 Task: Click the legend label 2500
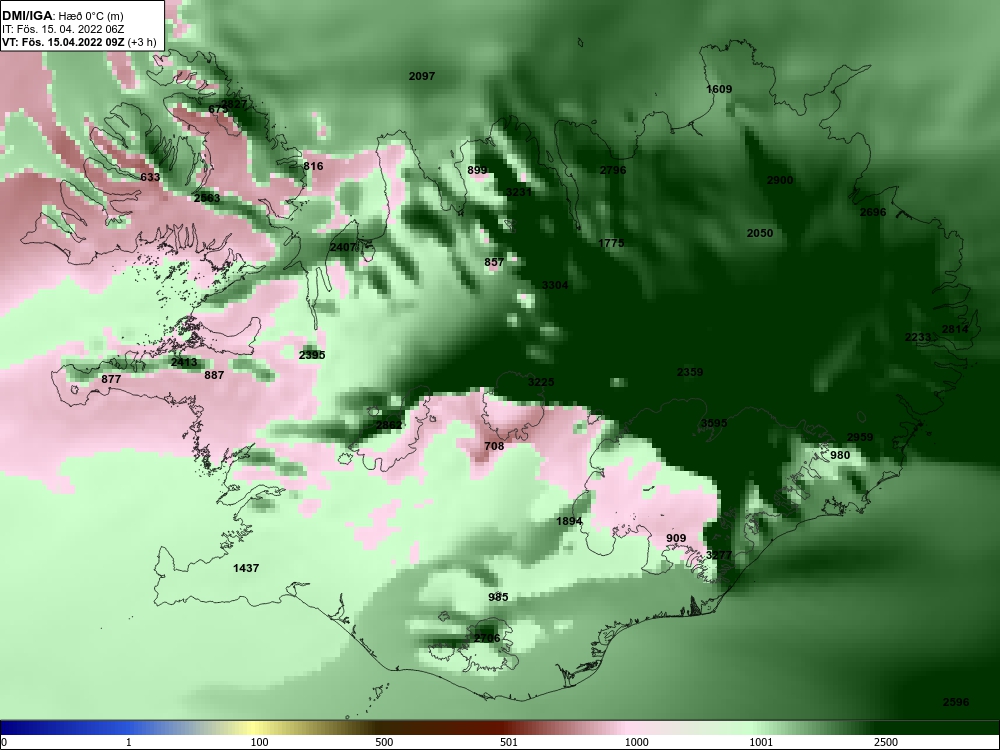(x=886, y=742)
